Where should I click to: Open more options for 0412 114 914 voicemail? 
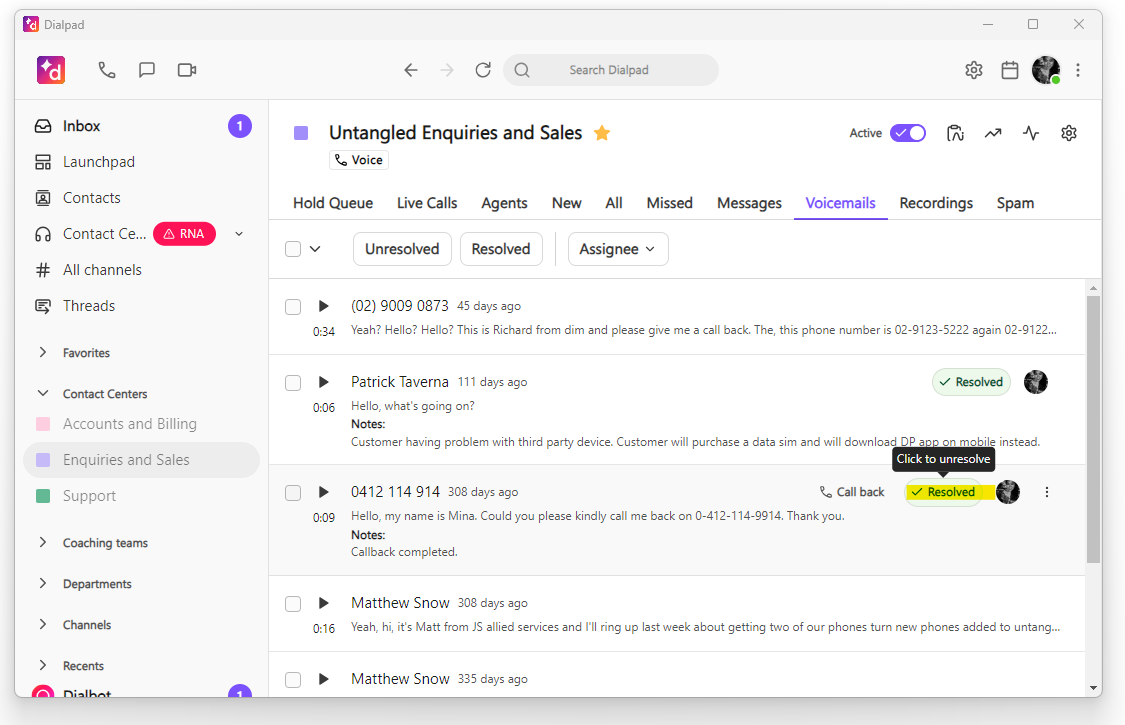point(1047,492)
